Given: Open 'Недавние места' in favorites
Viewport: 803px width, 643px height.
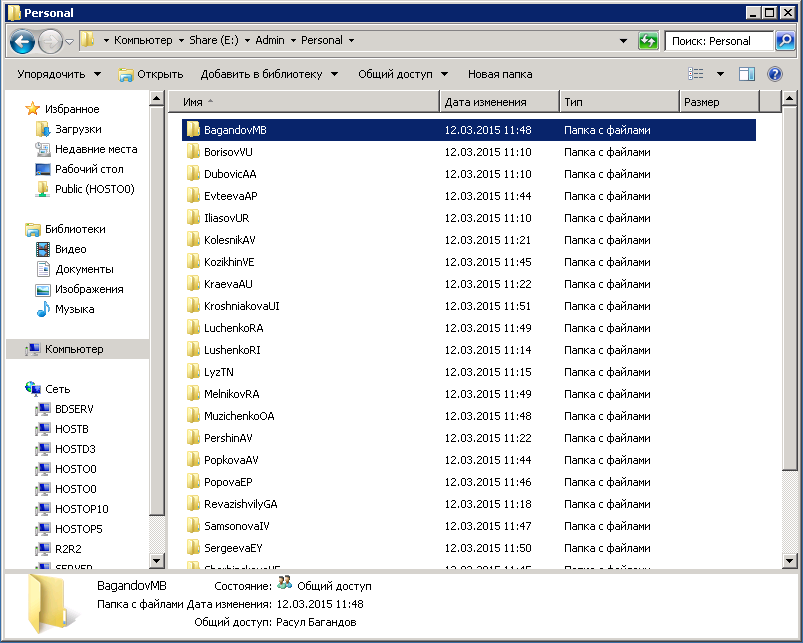Looking at the screenshot, I should pos(96,149).
